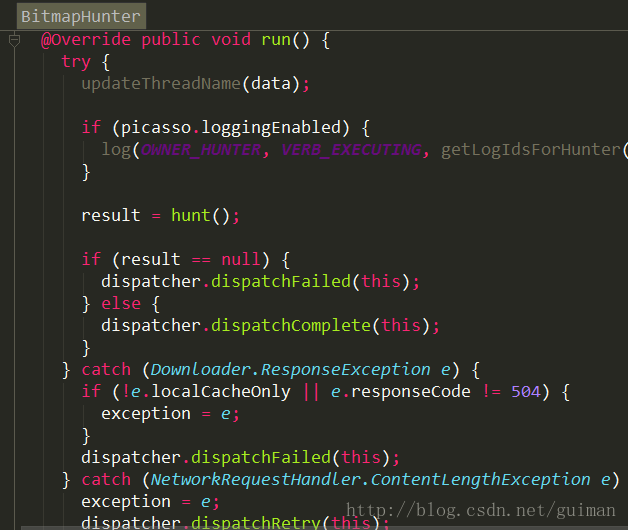The width and height of the screenshot is (628, 530).
Task: Click NetworkRequestHandler.ContentLengthException type
Action: point(370,480)
